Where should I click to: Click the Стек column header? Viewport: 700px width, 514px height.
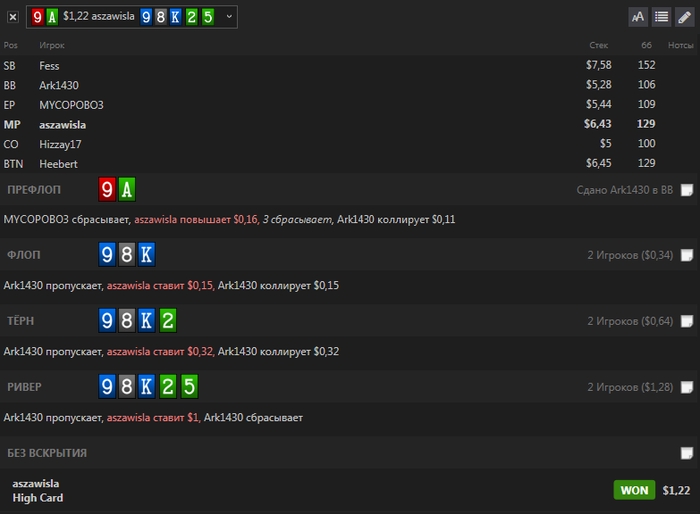(x=599, y=46)
